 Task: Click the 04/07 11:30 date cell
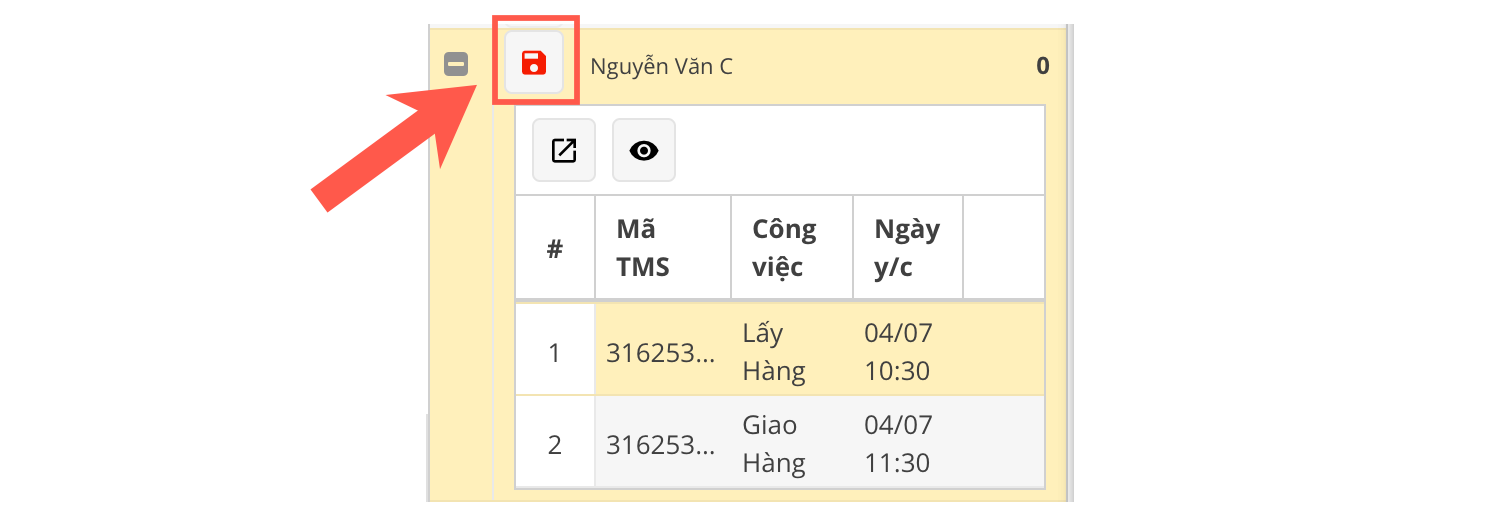[898, 444]
